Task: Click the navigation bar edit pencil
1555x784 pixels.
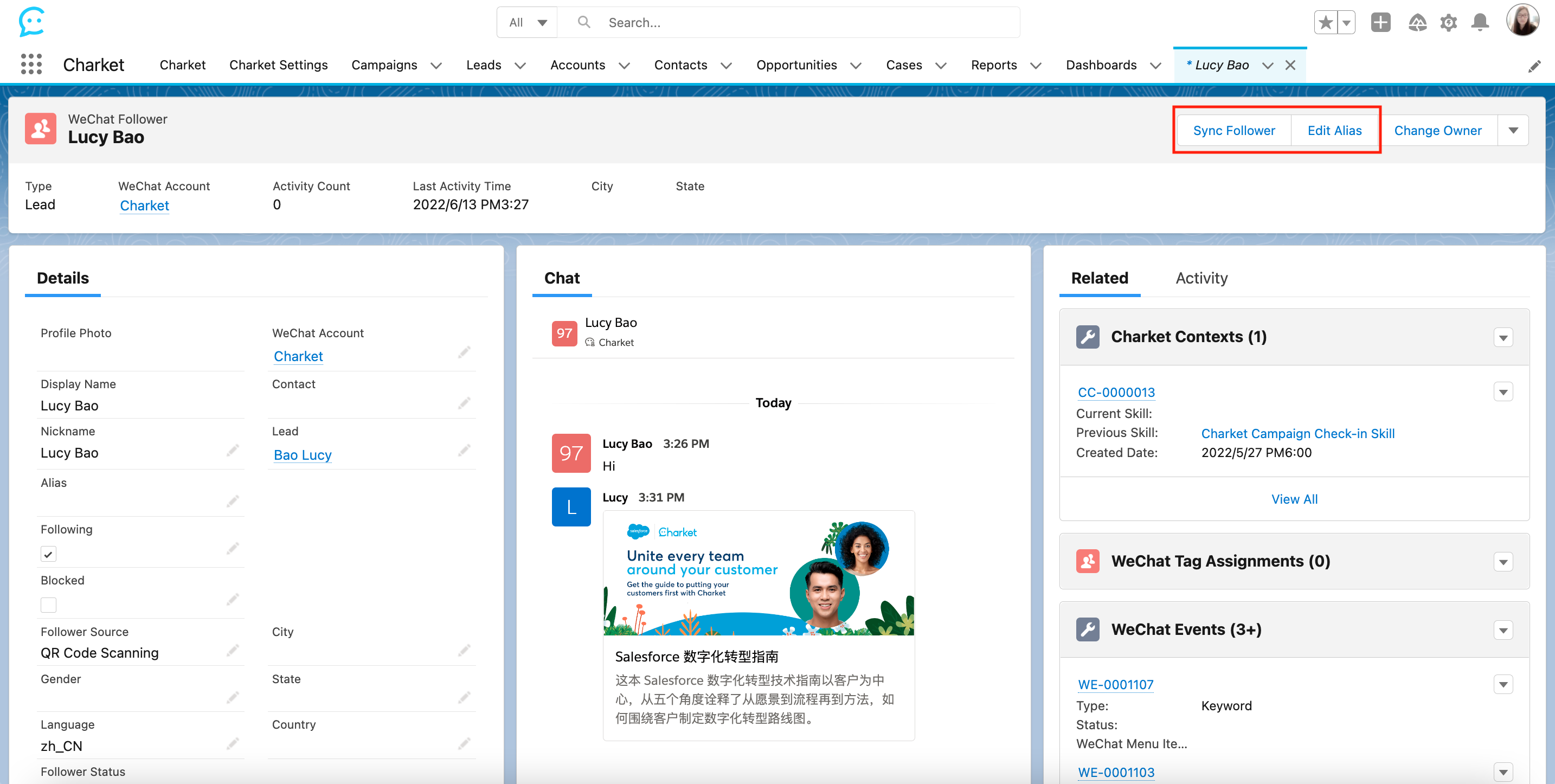Action: [1534, 66]
